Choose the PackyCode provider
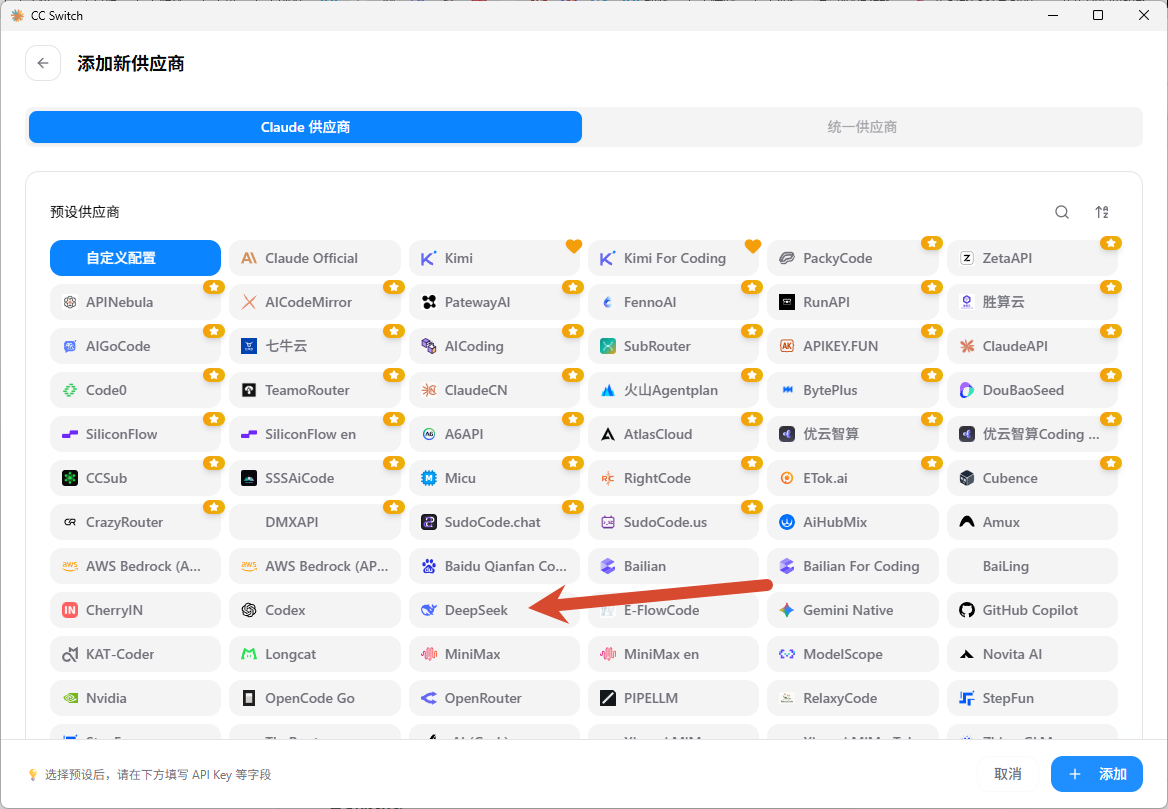Screen dimensions: 1168x809 (x=853, y=258)
